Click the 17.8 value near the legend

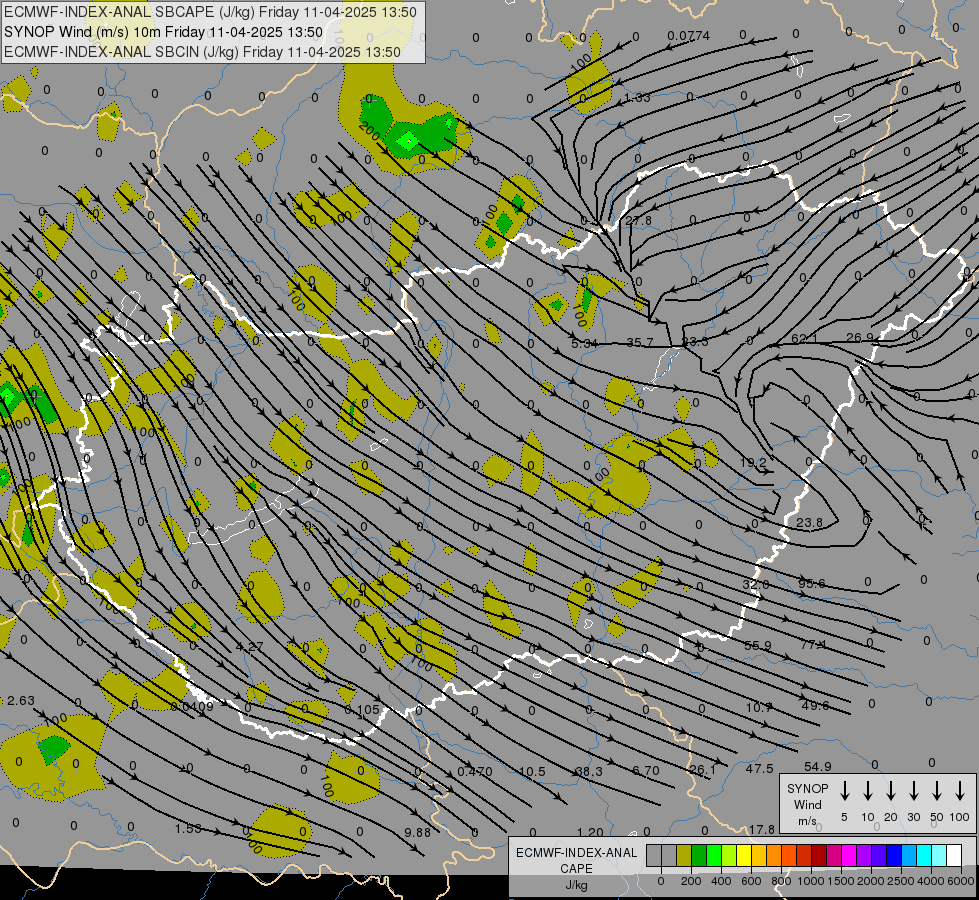[762, 829]
